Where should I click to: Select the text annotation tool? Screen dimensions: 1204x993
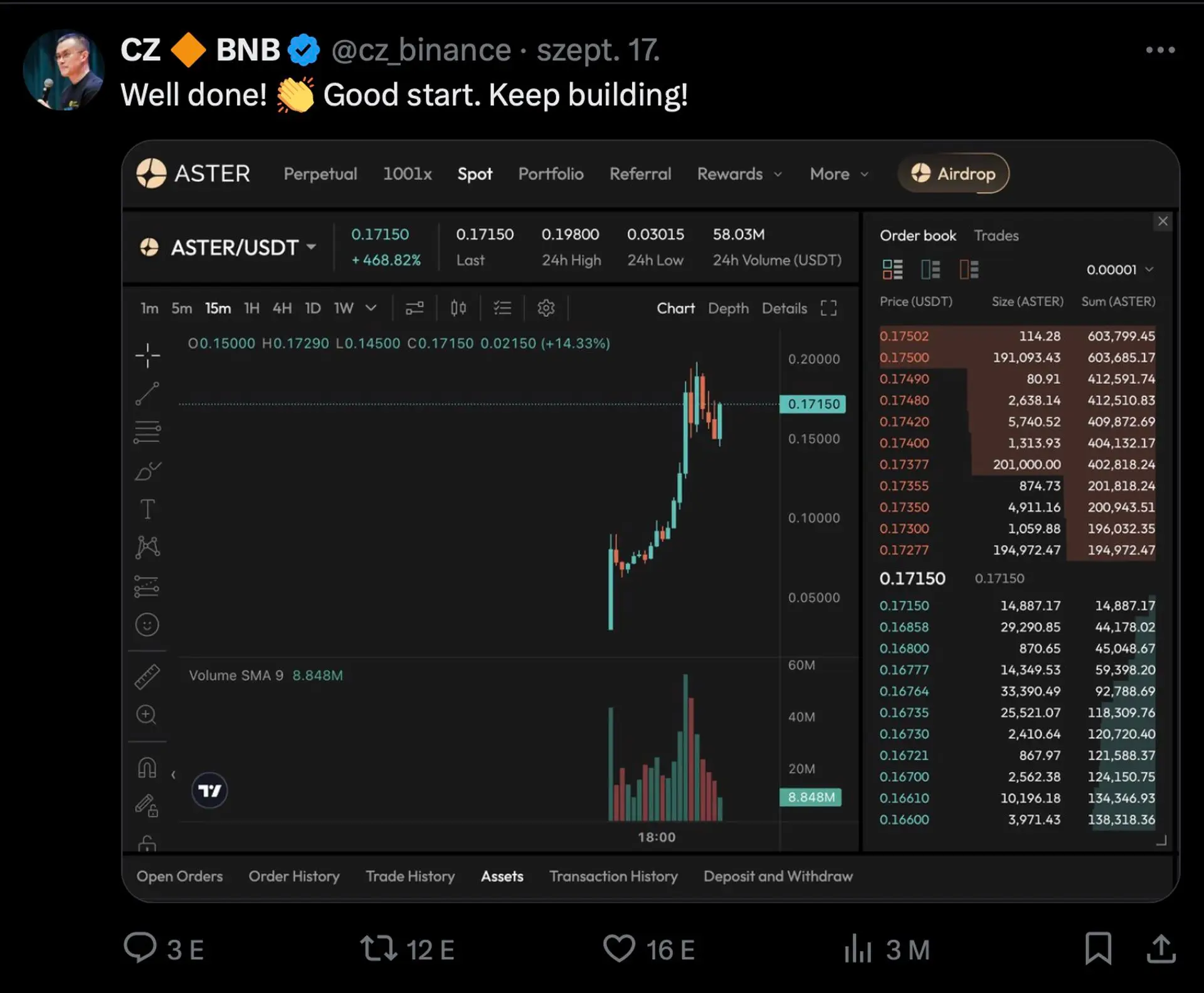(x=147, y=508)
